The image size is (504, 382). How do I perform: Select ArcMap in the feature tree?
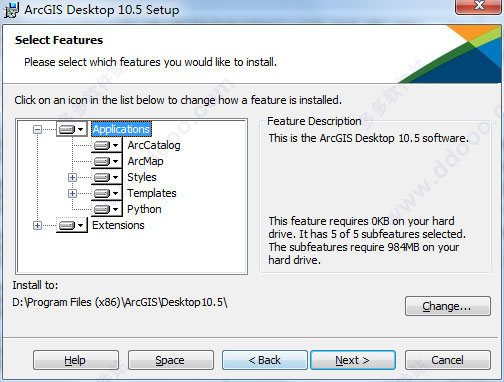pyautogui.click(x=145, y=161)
